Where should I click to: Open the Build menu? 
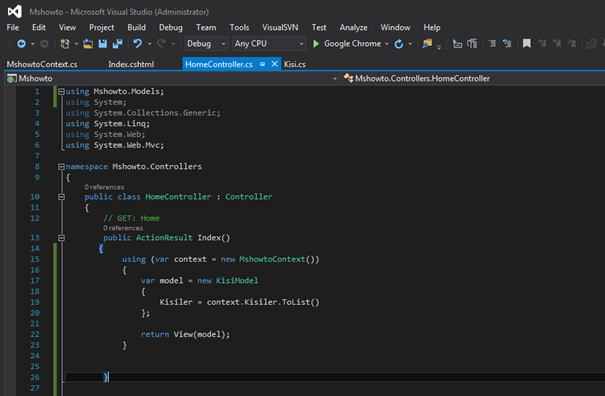tap(137, 27)
